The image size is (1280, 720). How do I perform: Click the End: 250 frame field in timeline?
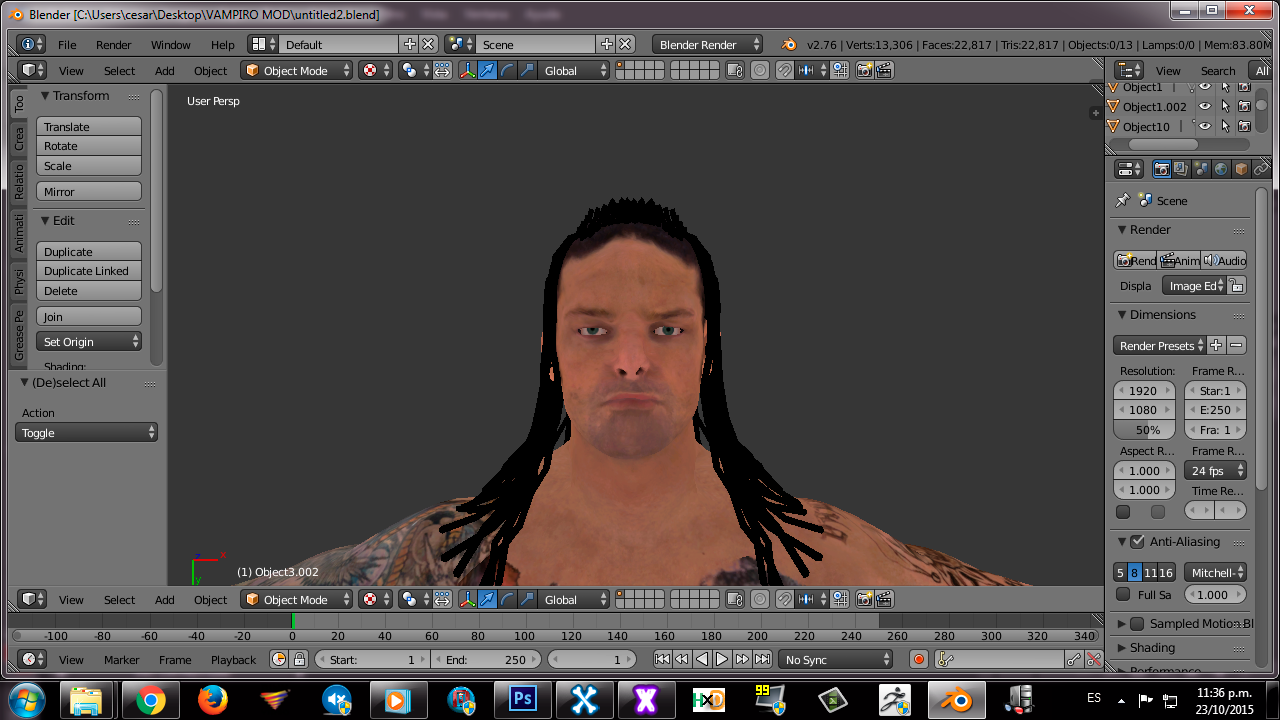tap(486, 659)
